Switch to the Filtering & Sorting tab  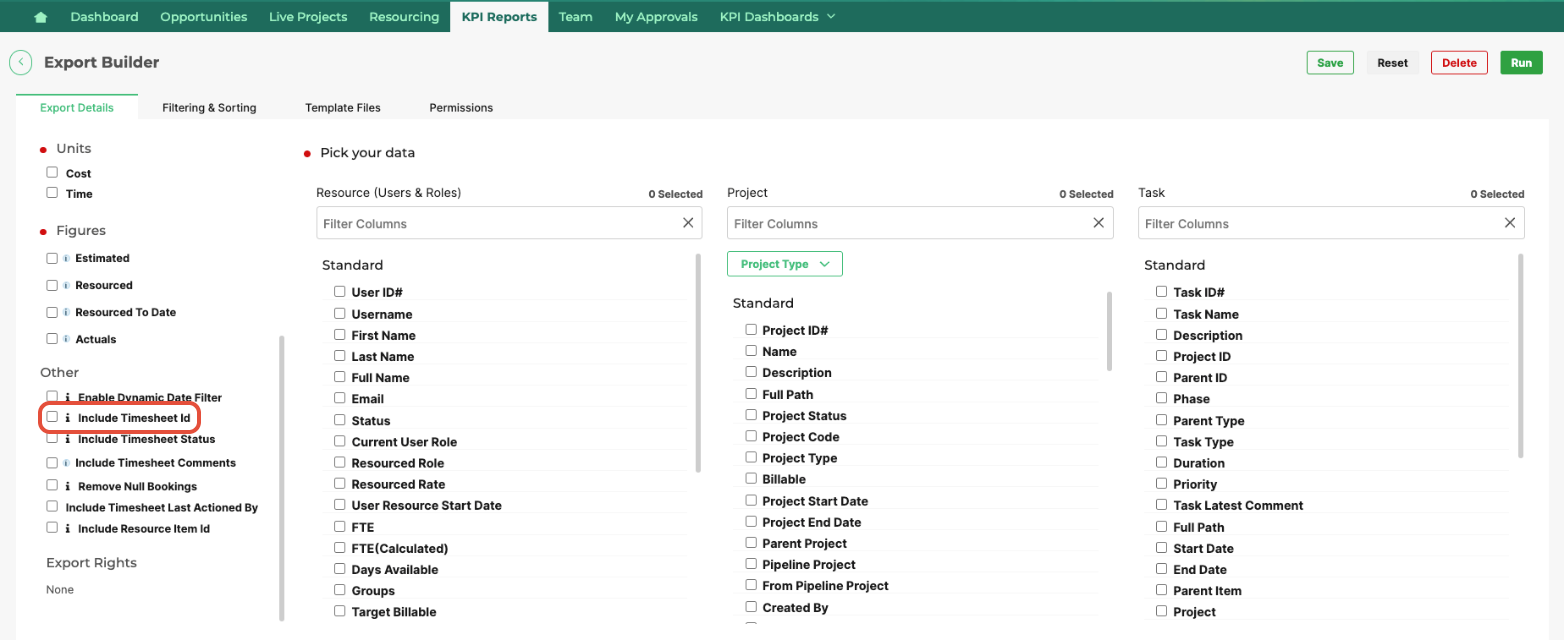click(x=209, y=108)
